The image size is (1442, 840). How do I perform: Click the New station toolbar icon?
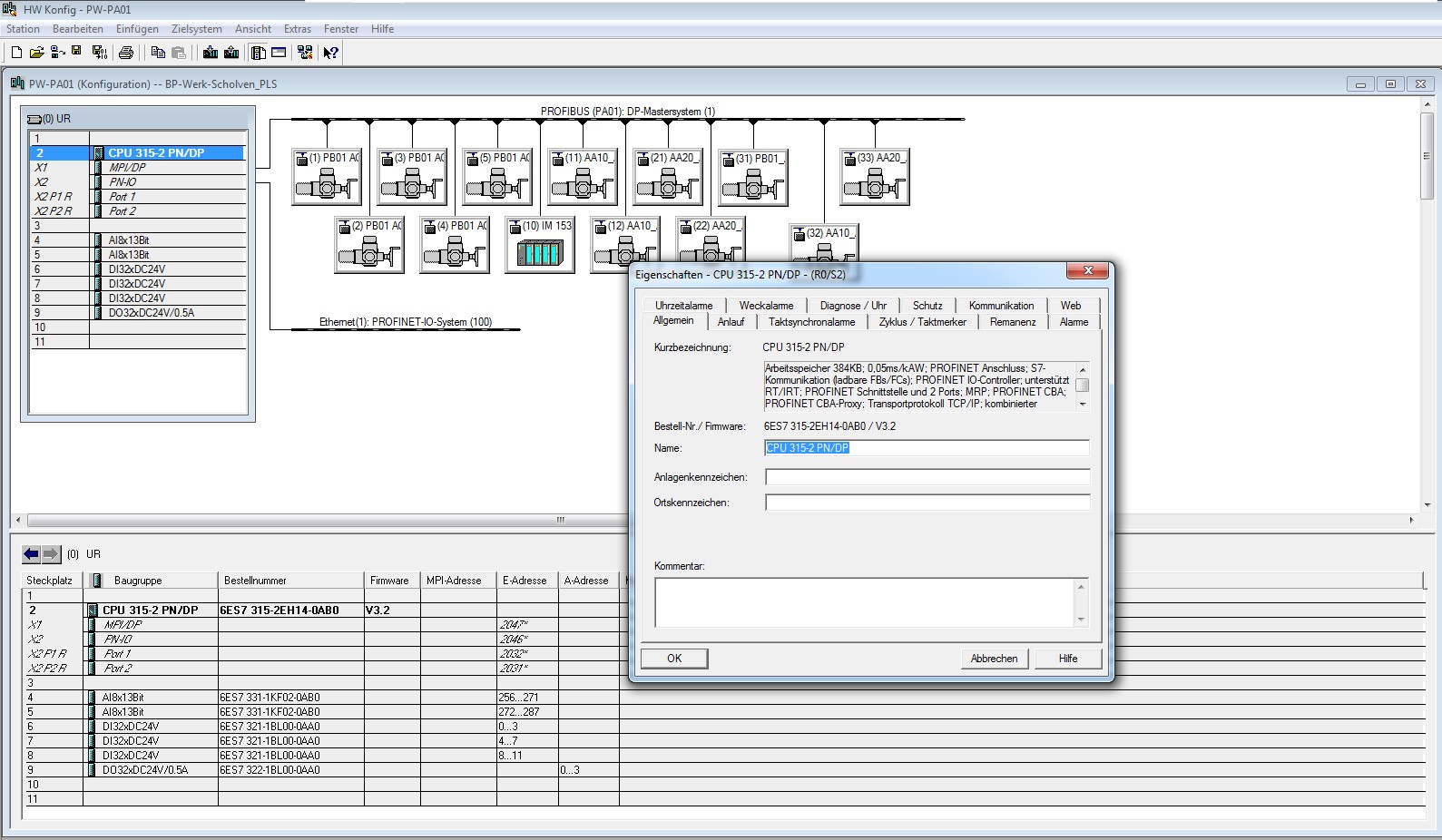[x=16, y=53]
